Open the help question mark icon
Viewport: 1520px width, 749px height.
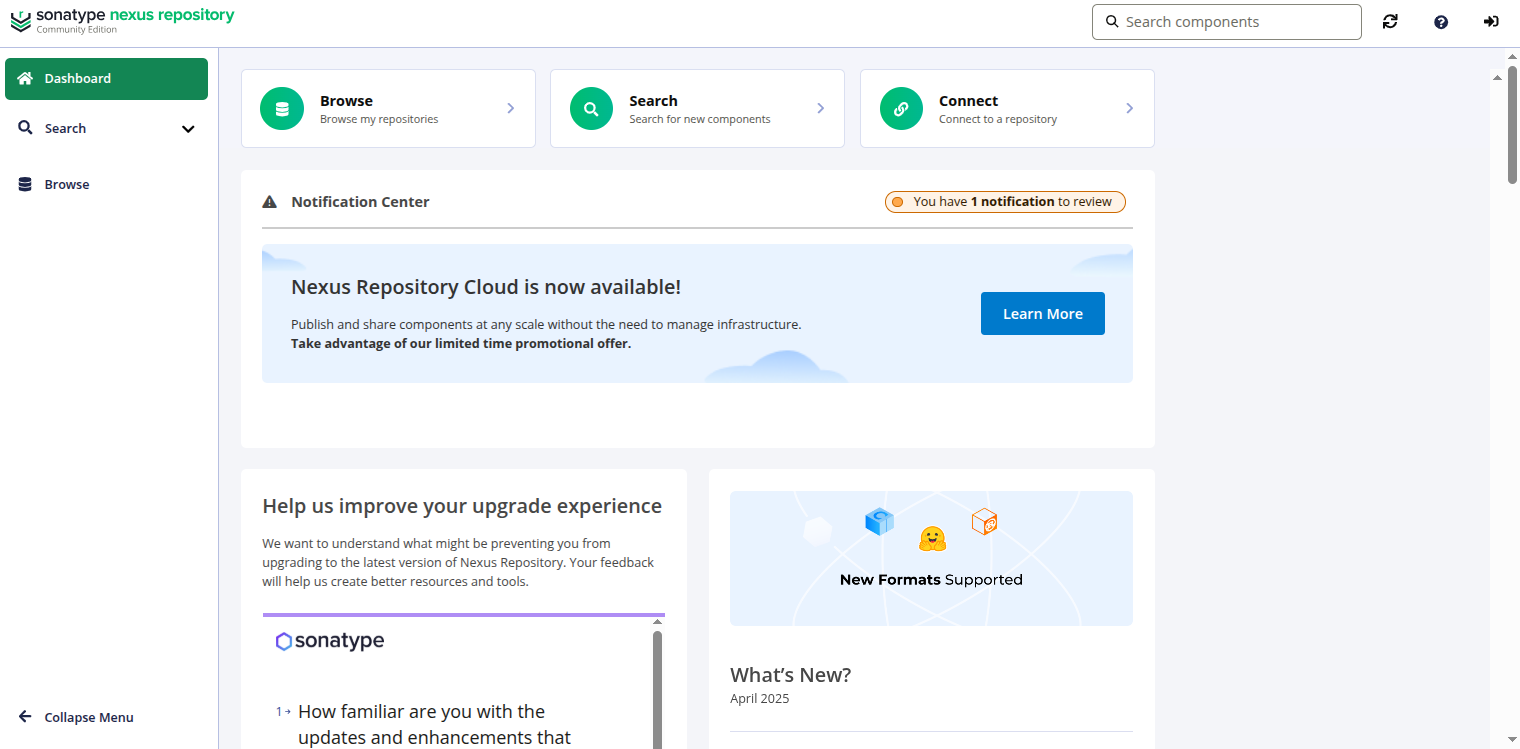[x=1441, y=22]
